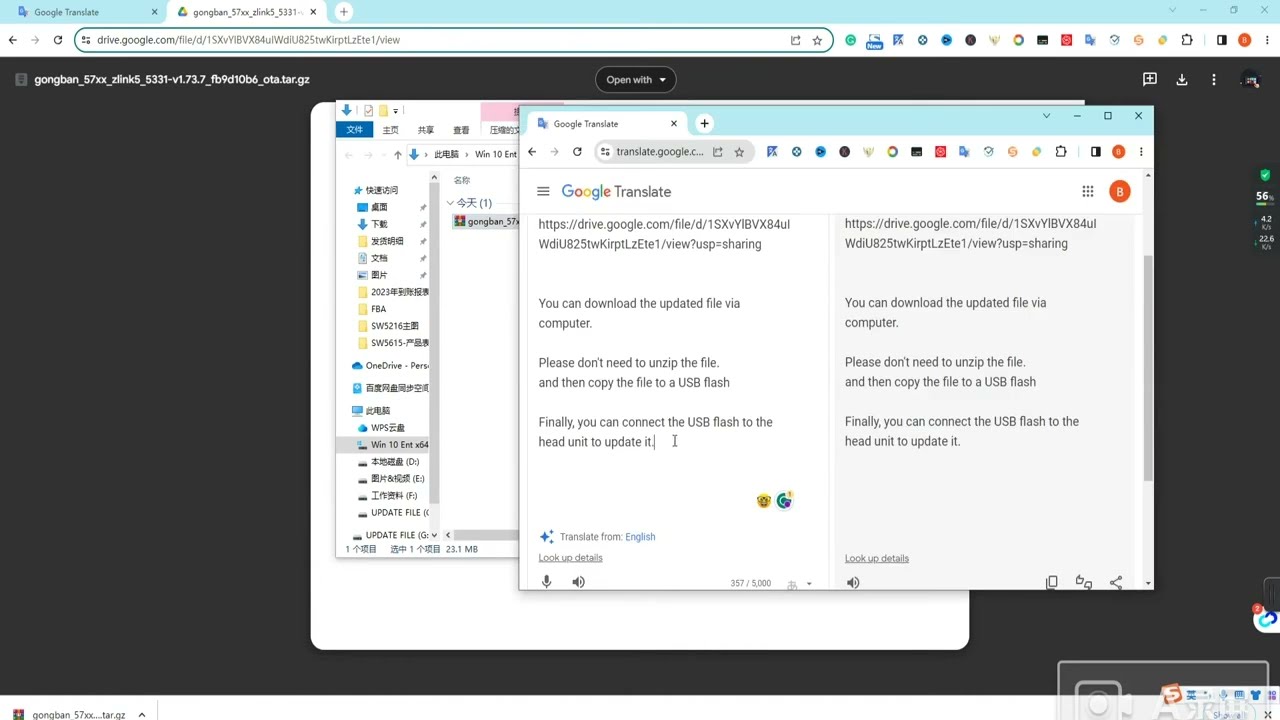This screenshot has height=720, width=1280.
Task: Open the Grammarly widget in source box
Action: click(x=785, y=500)
